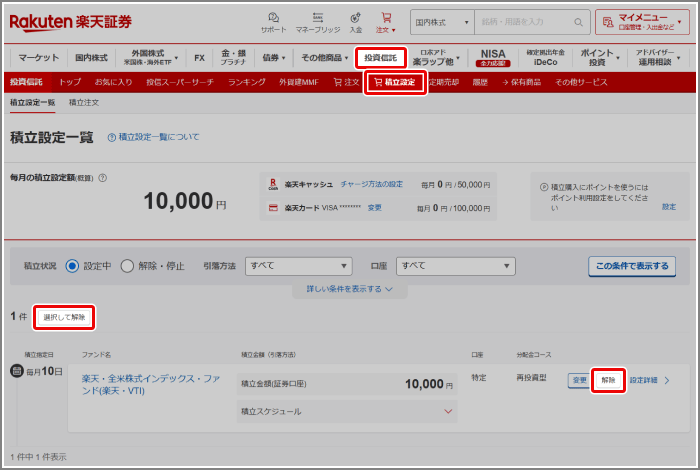Image resolution: width=700 pixels, height=470 pixels.
Task: Select the 積立設定 submenu item
Action: (395, 82)
